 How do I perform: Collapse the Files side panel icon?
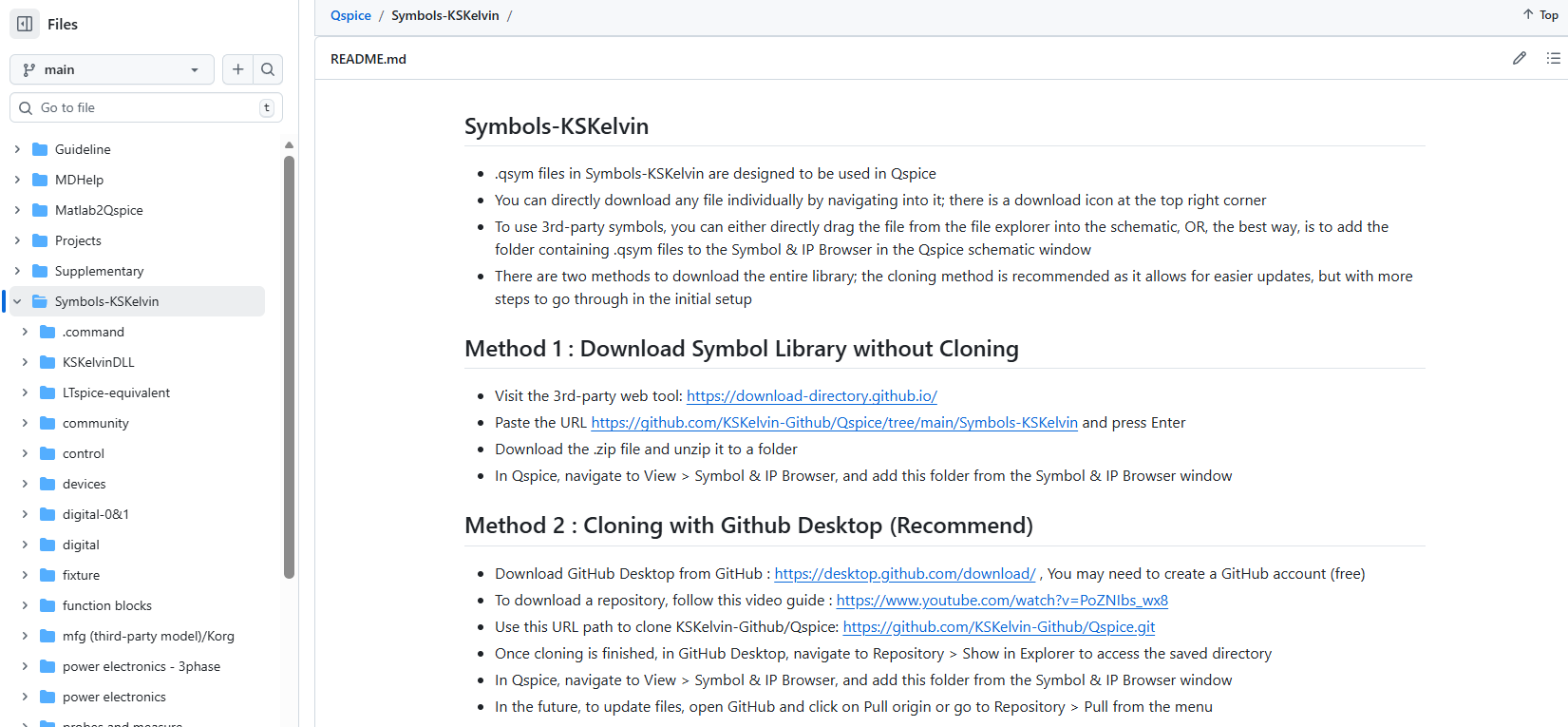pyautogui.click(x=25, y=24)
